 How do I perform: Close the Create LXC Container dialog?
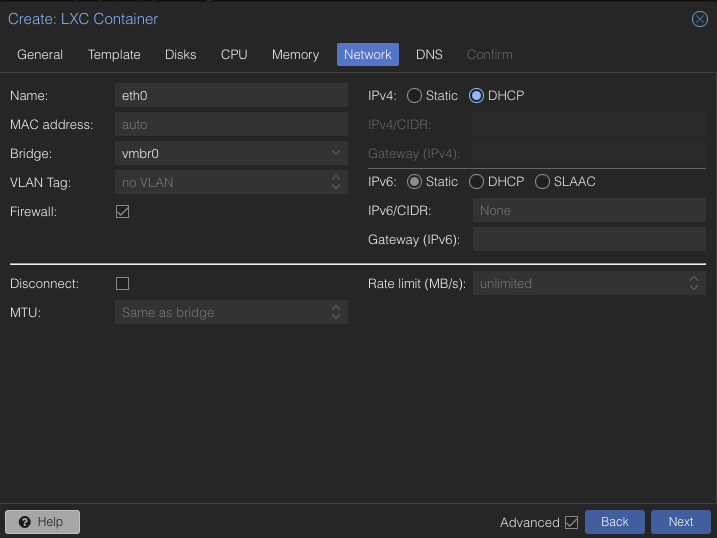click(700, 19)
